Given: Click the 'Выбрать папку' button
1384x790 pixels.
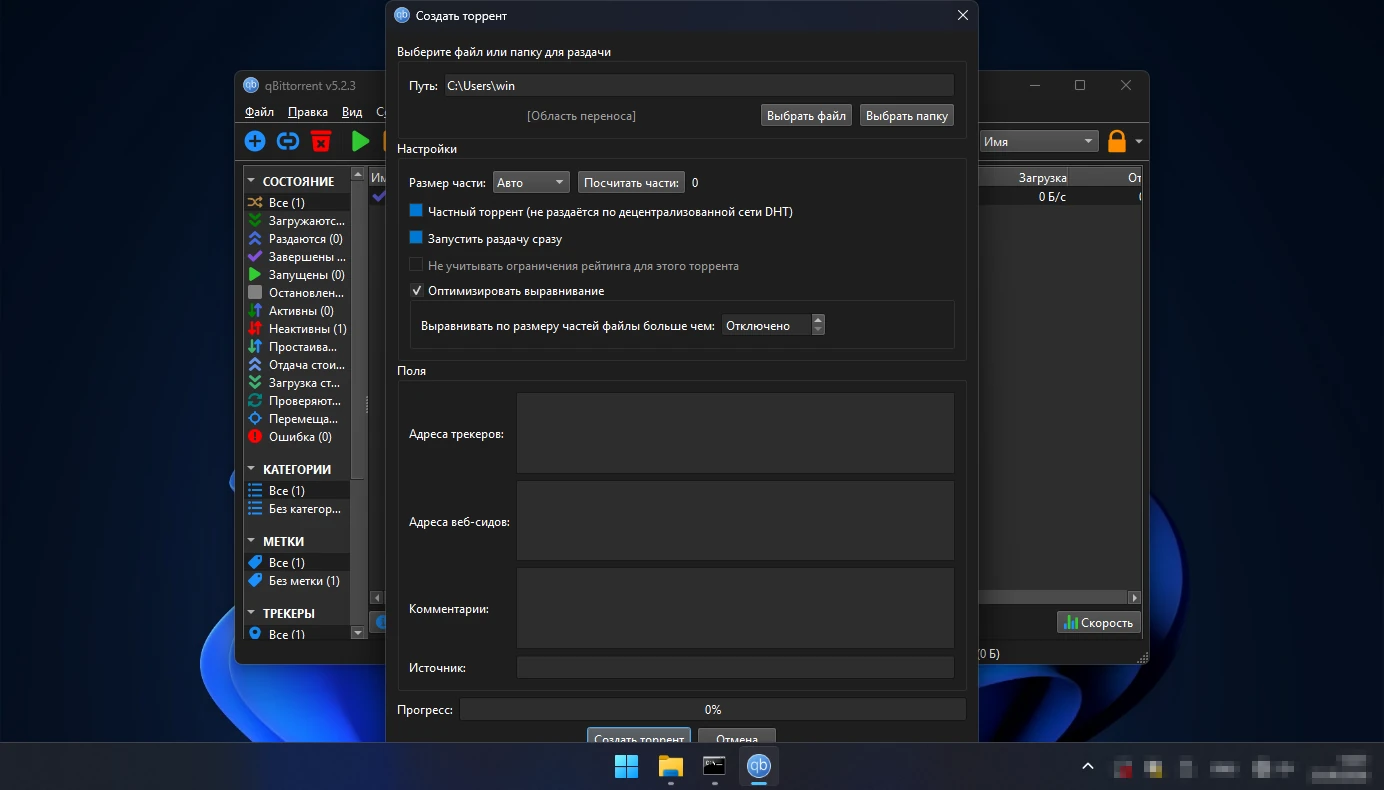Looking at the screenshot, I should tap(907, 116).
